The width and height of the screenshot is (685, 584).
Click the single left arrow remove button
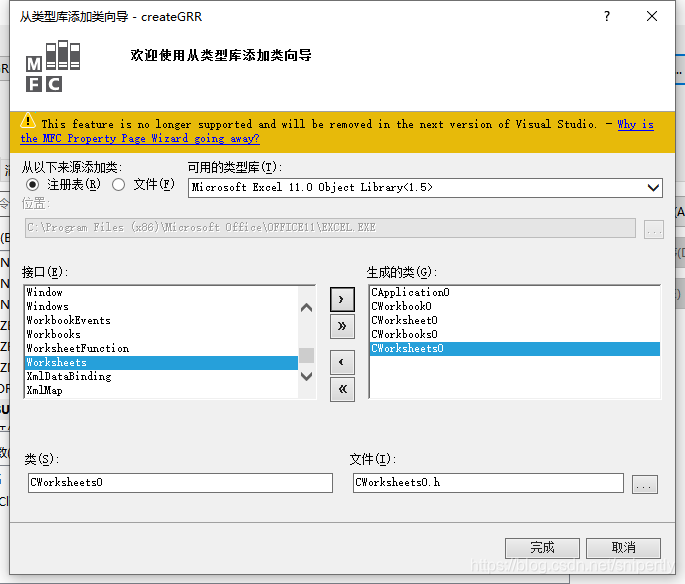[x=342, y=362]
